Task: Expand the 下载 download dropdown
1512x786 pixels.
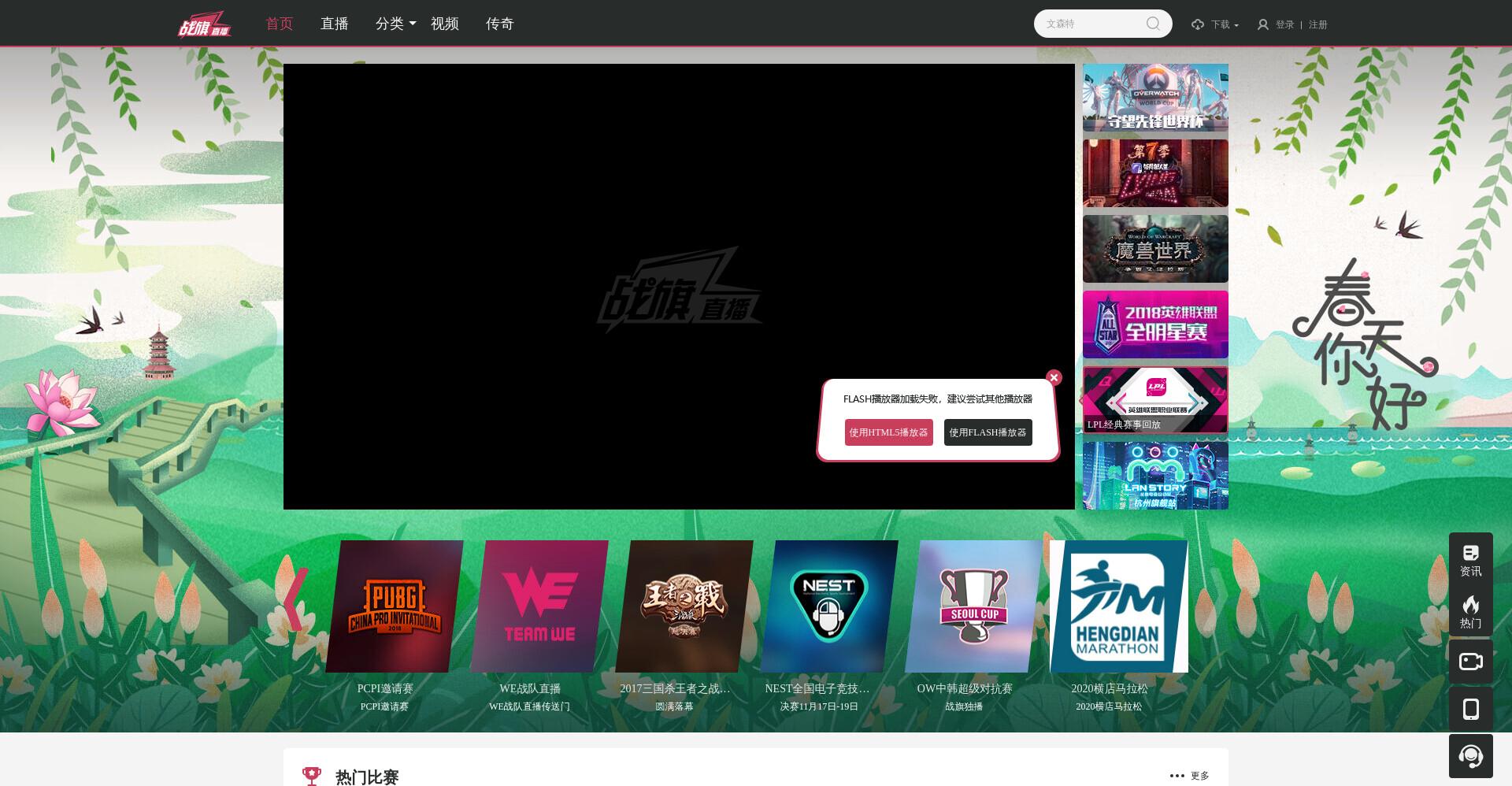Action: coord(1225,24)
